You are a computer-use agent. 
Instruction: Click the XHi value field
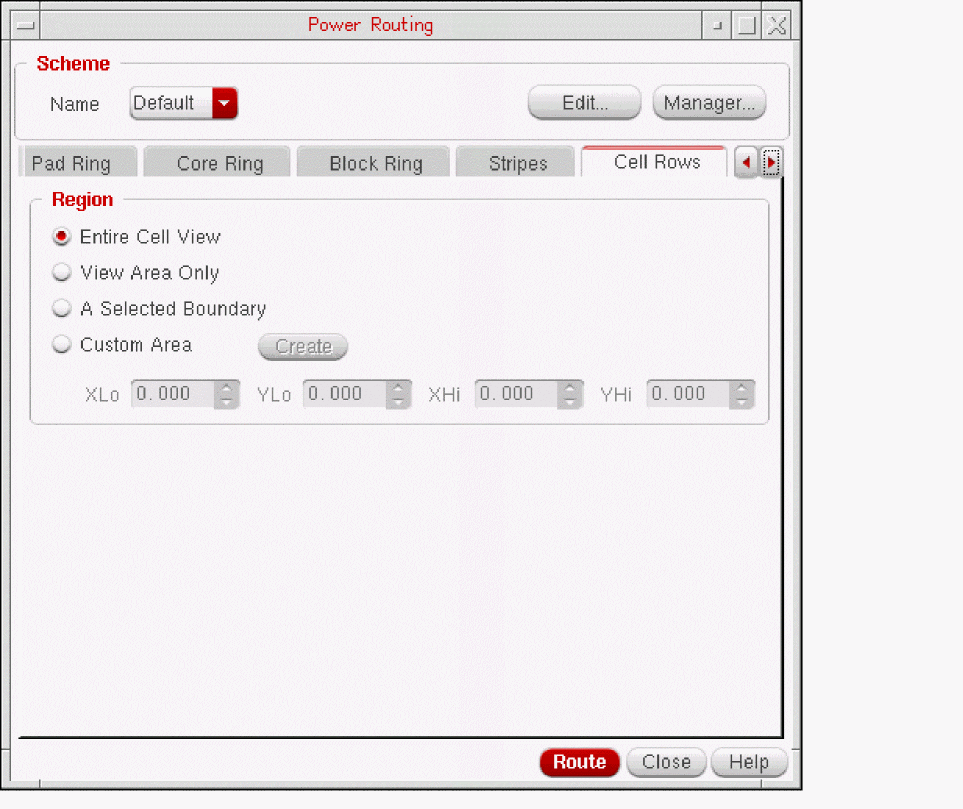click(x=517, y=394)
